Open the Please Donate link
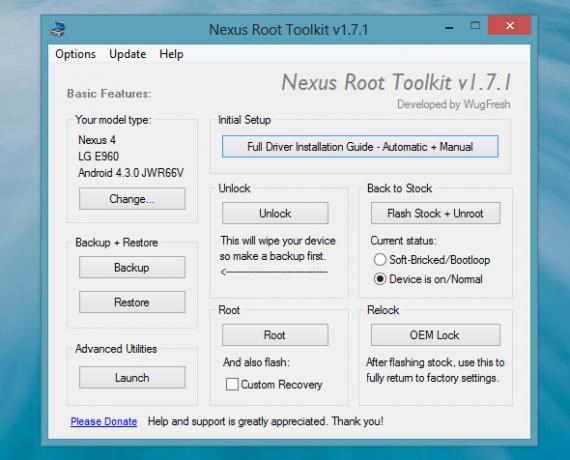Image resolution: width=570 pixels, height=460 pixels. 104,421
